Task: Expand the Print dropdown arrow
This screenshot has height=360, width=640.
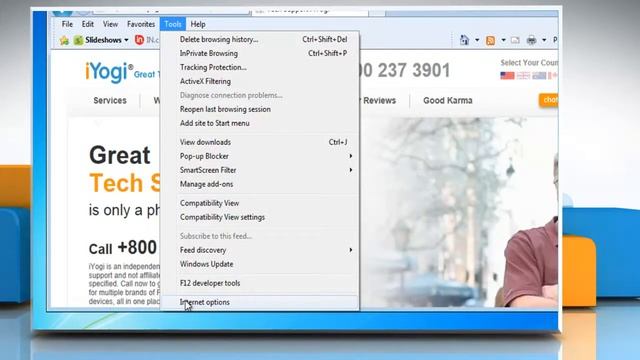Action: pyautogui.click(x=544, y=40)
